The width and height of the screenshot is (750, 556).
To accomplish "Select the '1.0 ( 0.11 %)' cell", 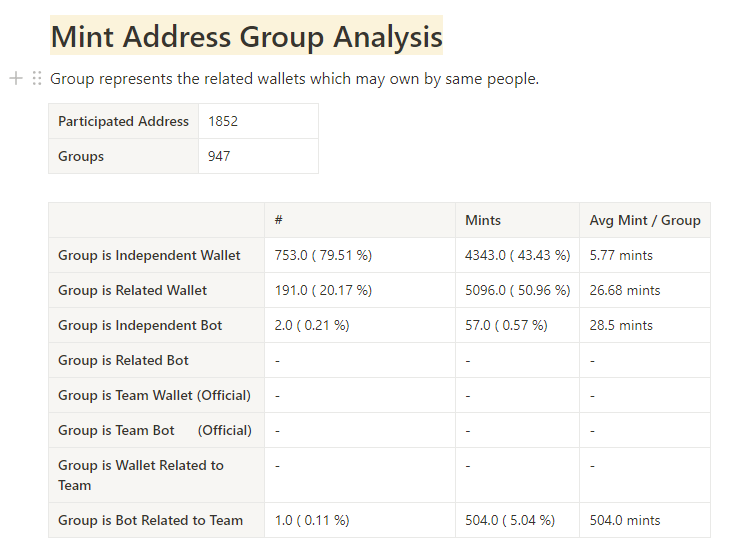I will (360, 520).
